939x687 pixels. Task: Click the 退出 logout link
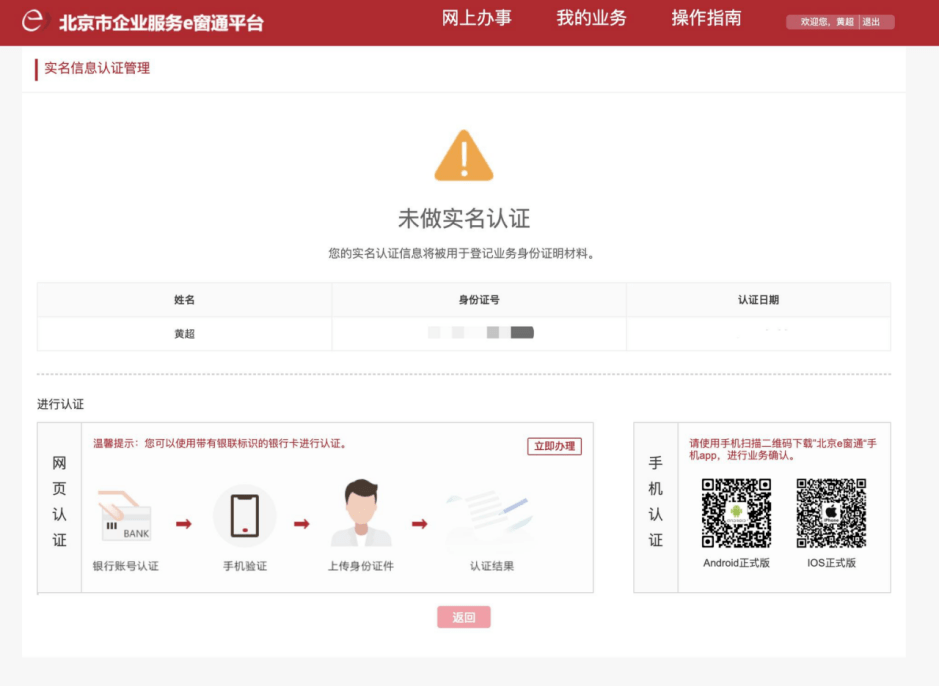(x=871, y=22)
